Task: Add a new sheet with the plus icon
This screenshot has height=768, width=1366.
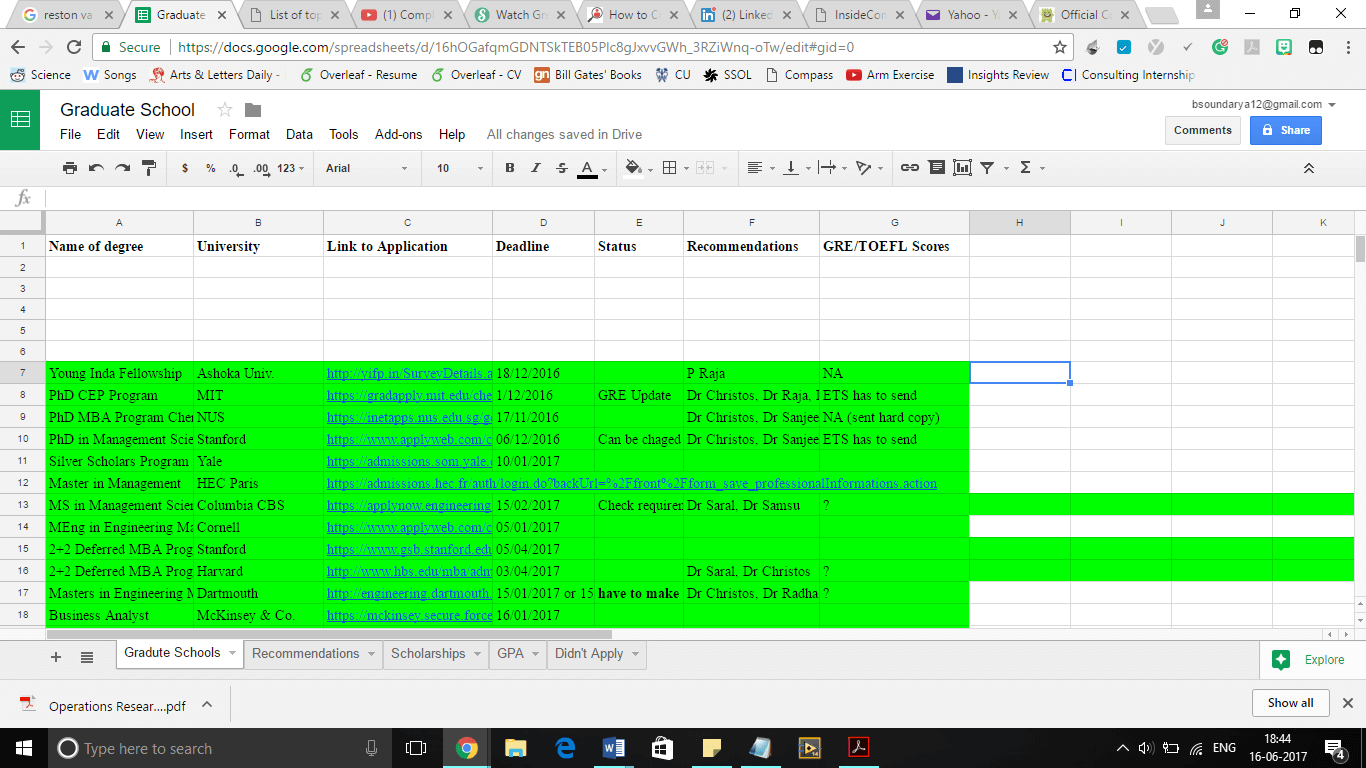Action: pos(56,657)
